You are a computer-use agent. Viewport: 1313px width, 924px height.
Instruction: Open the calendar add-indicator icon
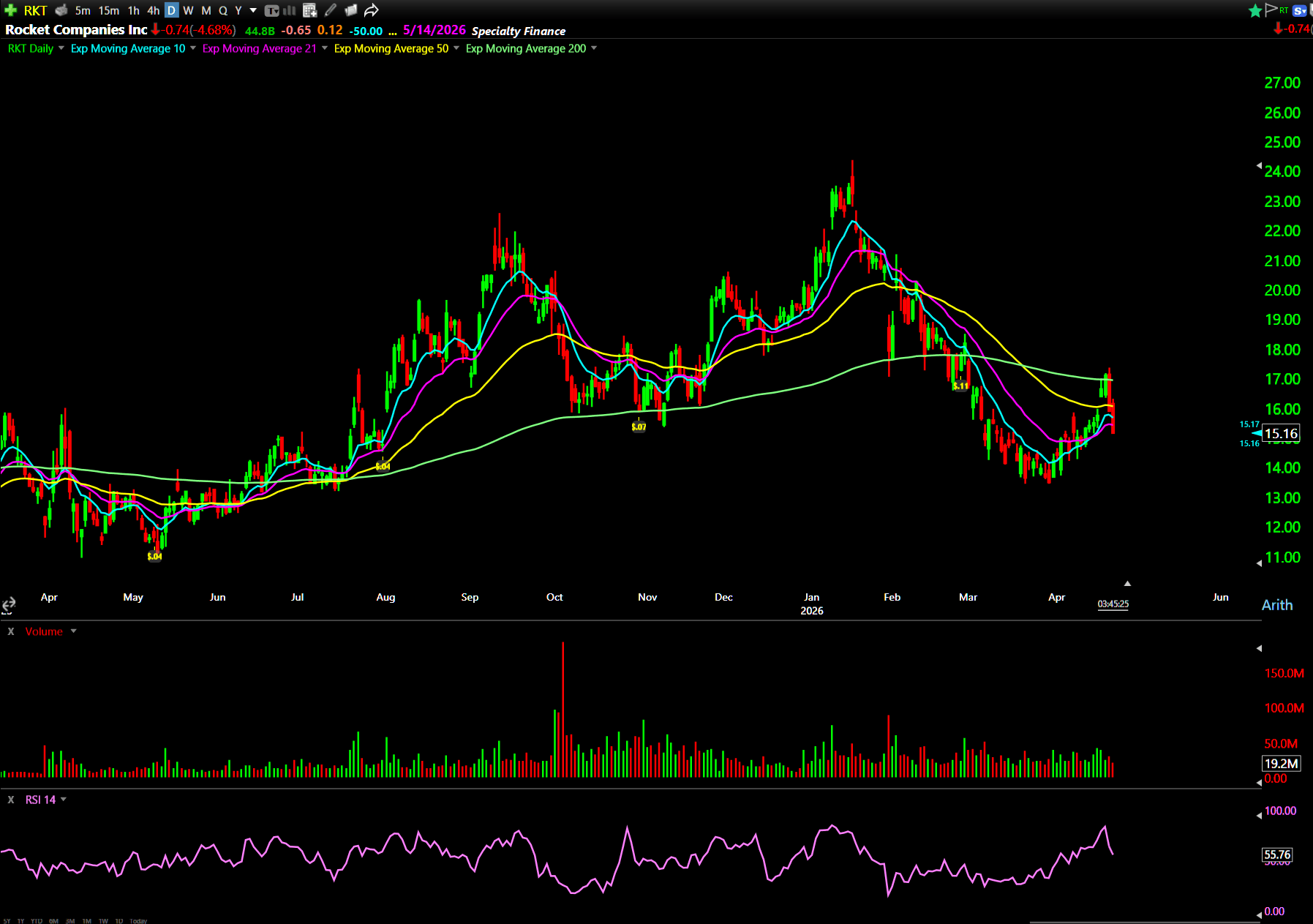tap(309, 10)
